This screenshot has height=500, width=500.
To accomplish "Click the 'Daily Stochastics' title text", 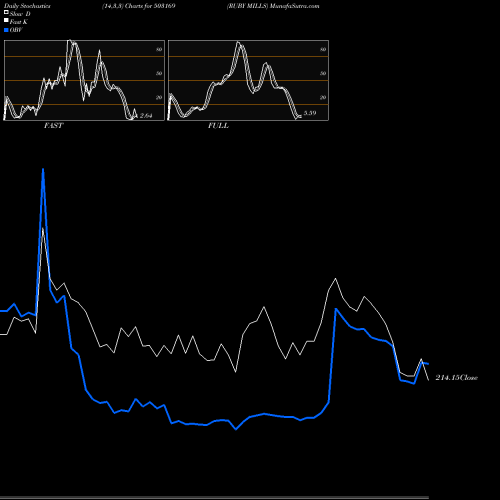I will [x=27, y=6].
